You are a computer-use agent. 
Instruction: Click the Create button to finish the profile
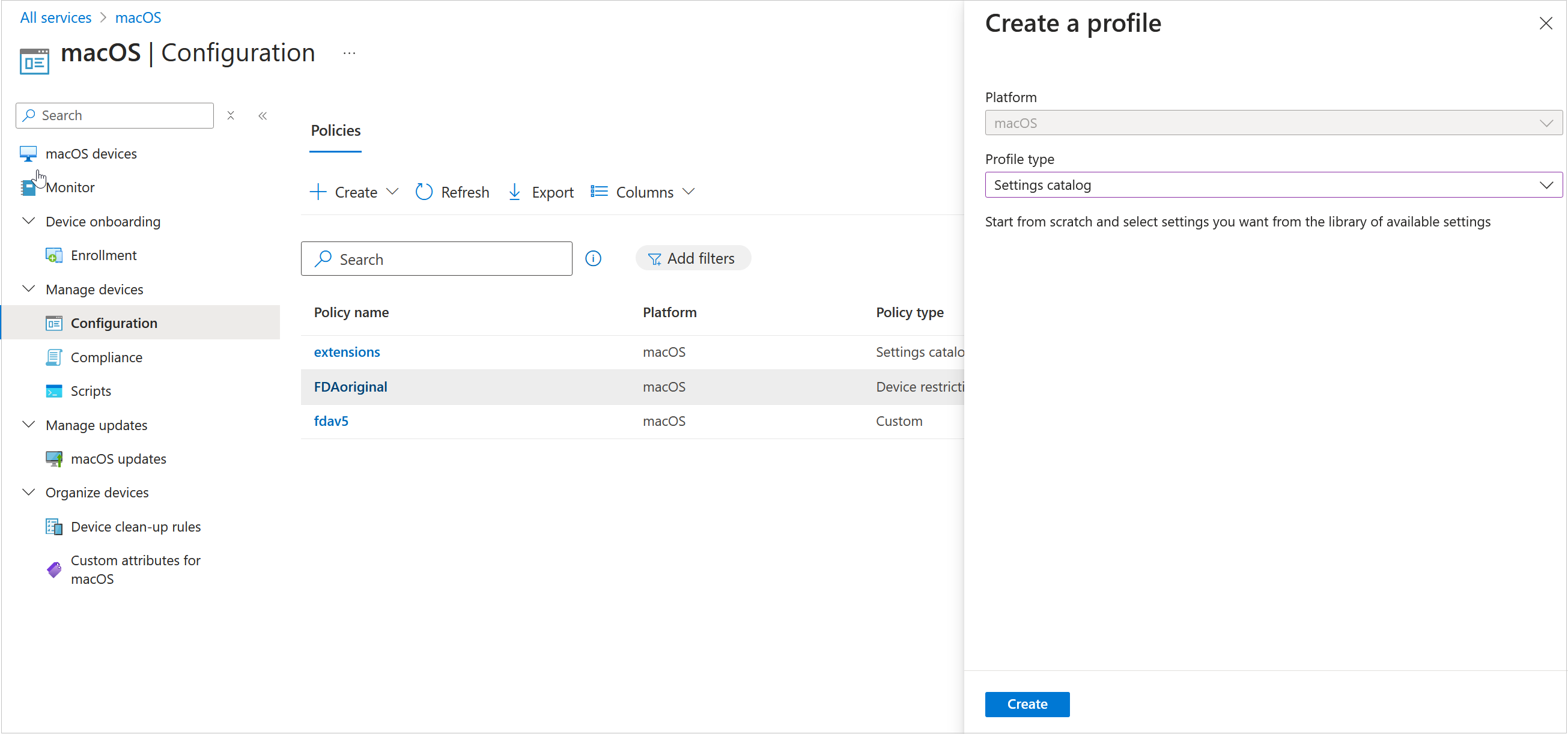1027,704
